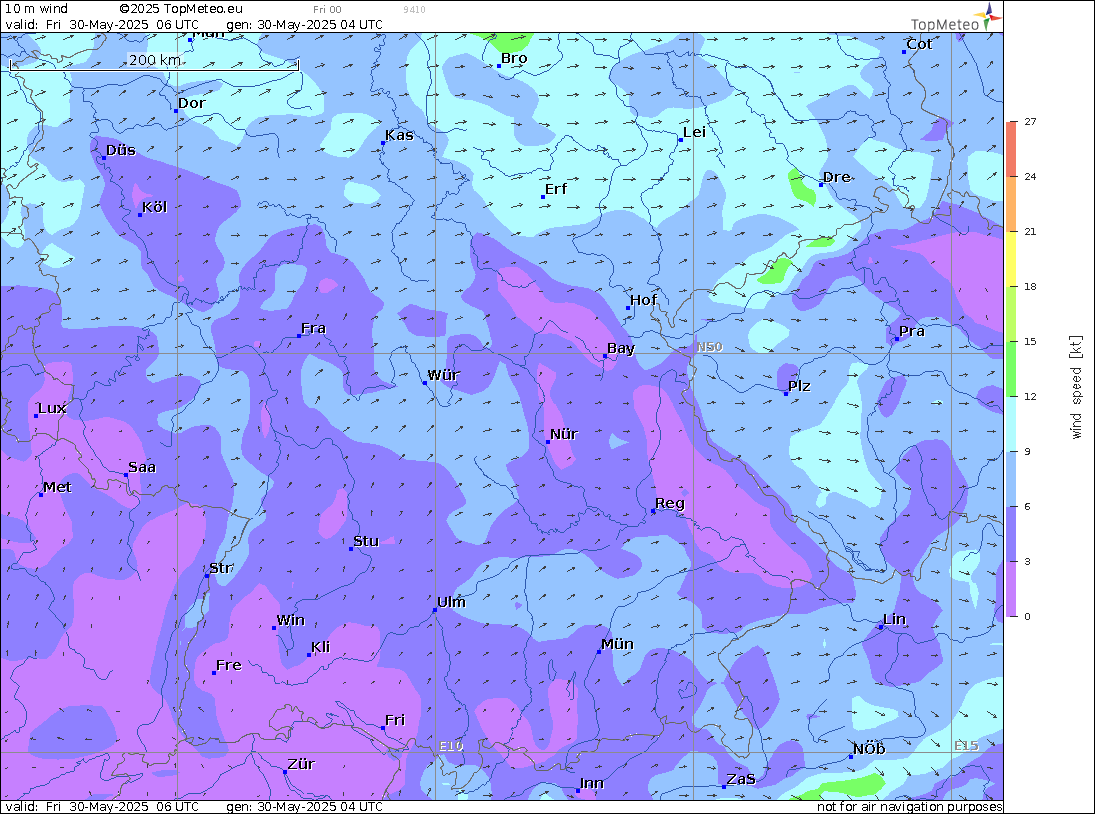This screenshot has height=814, width=1095.
Task: Click the 'not for air navigation purposes' disclaimer
Action: coord(910,807)
